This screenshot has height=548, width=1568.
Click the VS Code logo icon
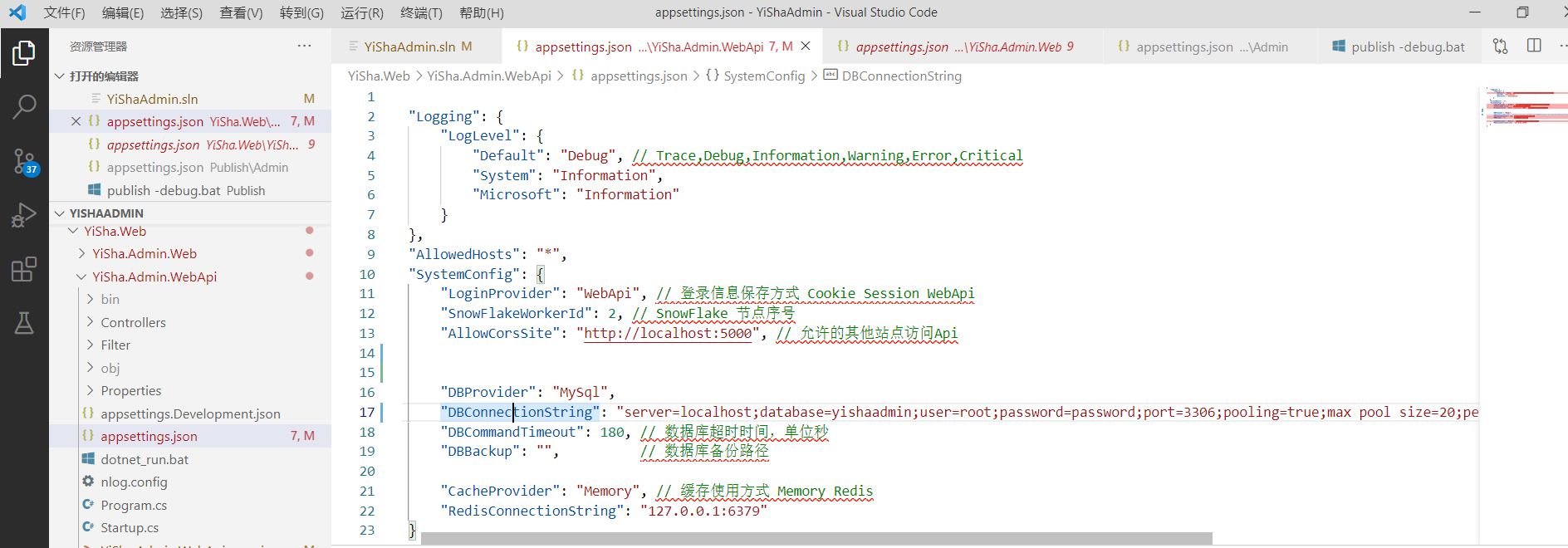17,12
